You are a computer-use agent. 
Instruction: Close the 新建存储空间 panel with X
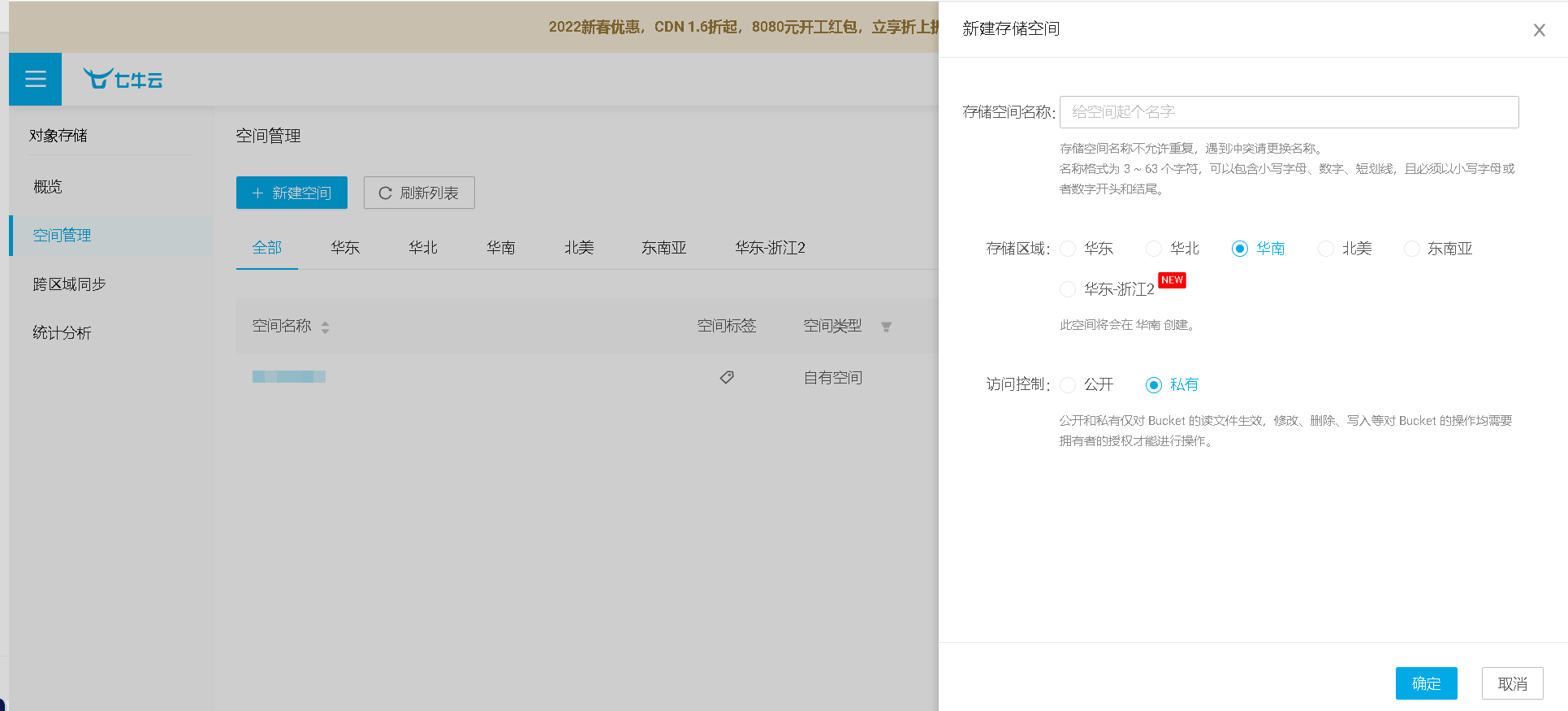tap(1539, 30)
